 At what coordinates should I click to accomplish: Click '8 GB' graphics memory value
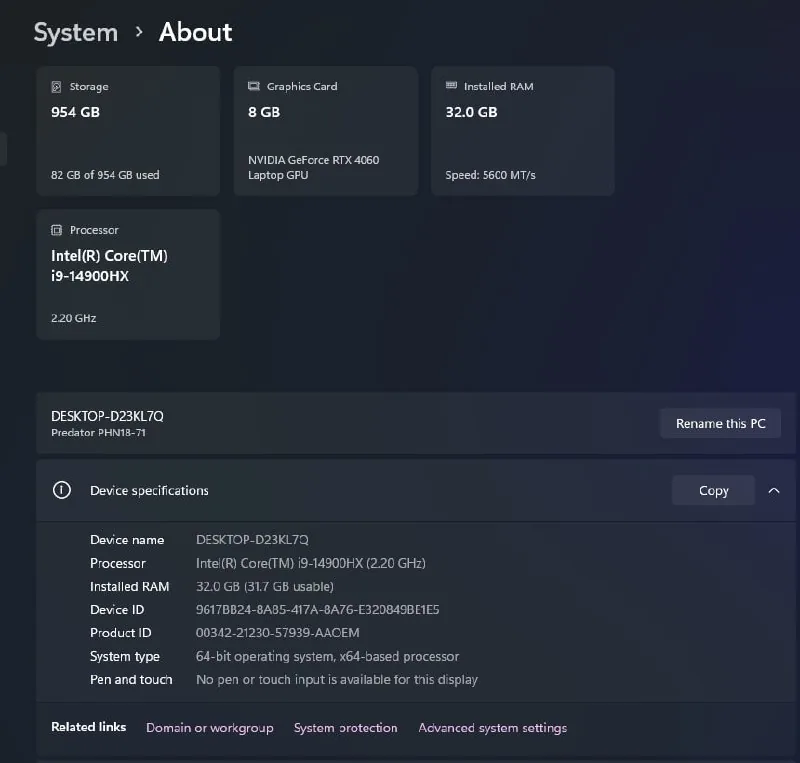coord(264,112)
